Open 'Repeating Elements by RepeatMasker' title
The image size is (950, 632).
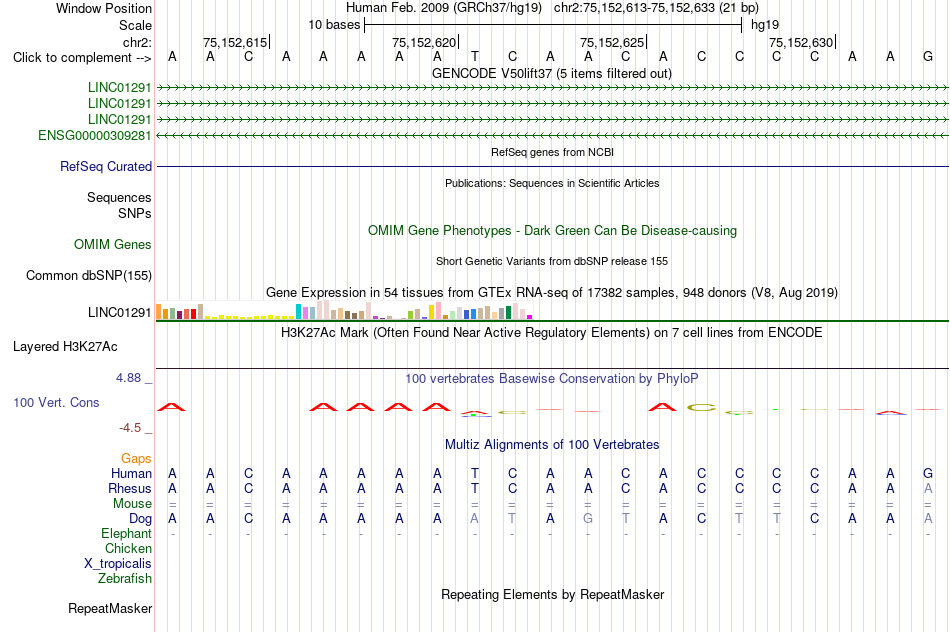[x=553, y=594]
